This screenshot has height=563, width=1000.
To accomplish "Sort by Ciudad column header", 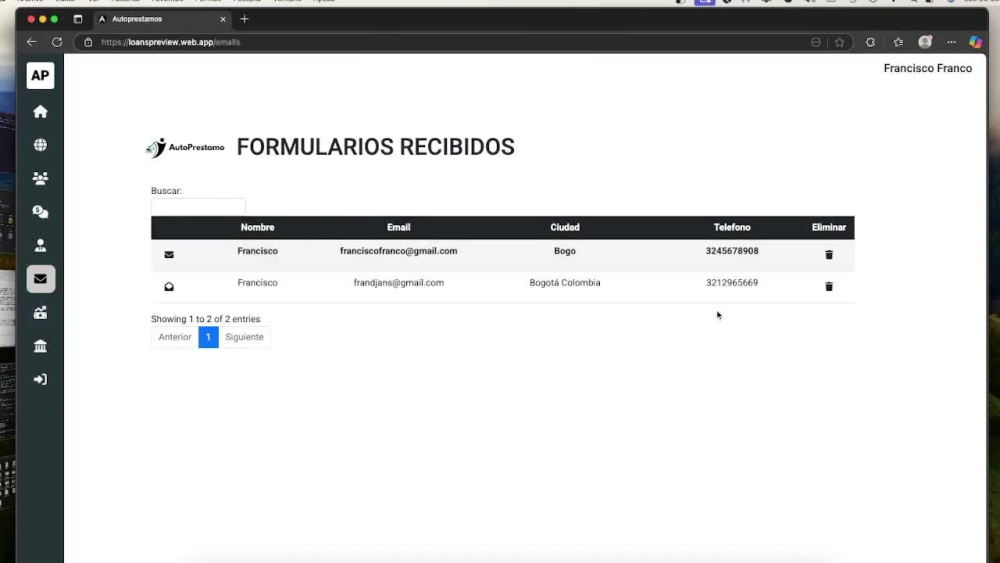I will [x=564, y=228].
